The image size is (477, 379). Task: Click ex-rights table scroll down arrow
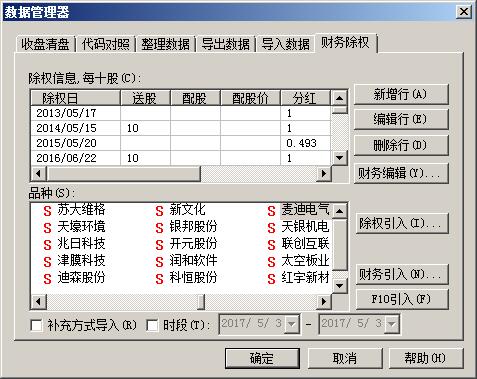pos(340,157)
